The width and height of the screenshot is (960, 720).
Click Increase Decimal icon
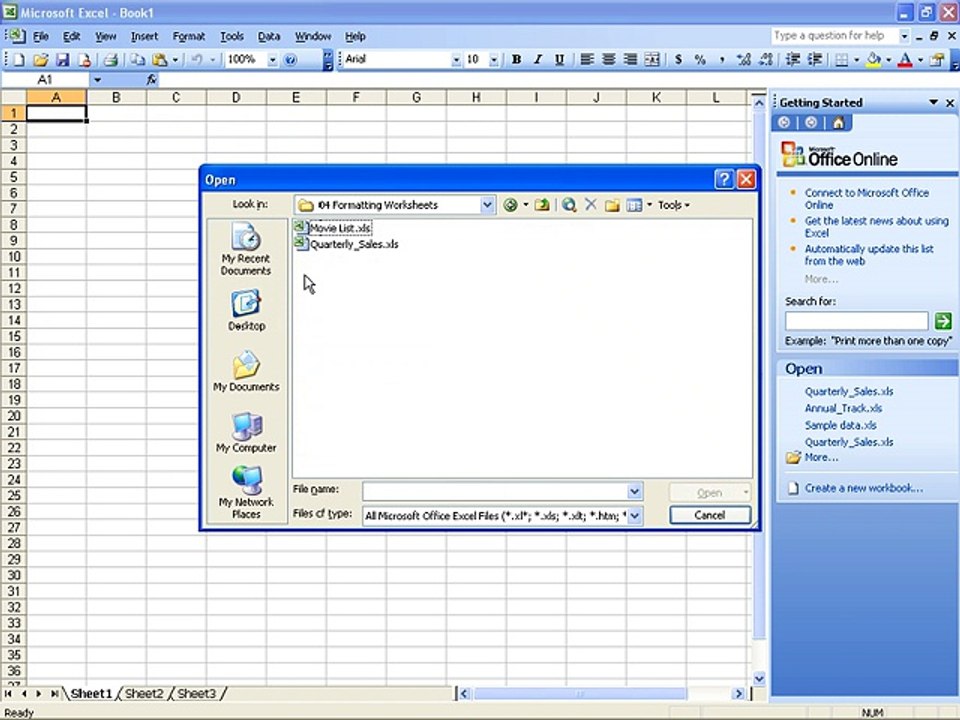click(x=744, y=59)
